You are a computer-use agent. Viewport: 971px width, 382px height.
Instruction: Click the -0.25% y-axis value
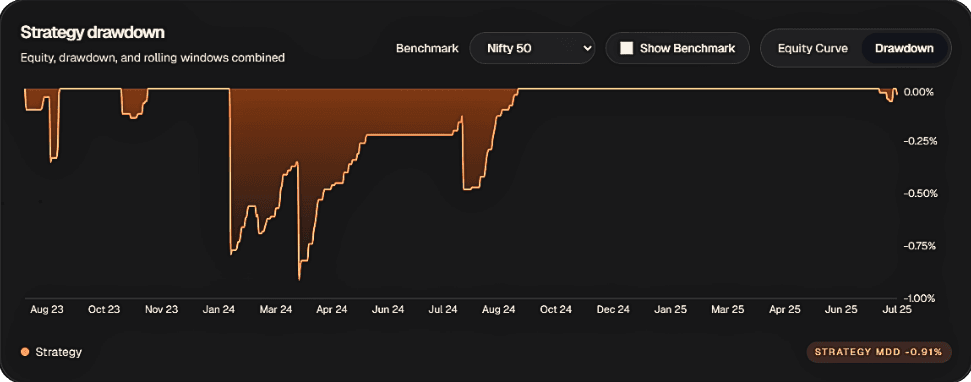click(x=919, y=141)
